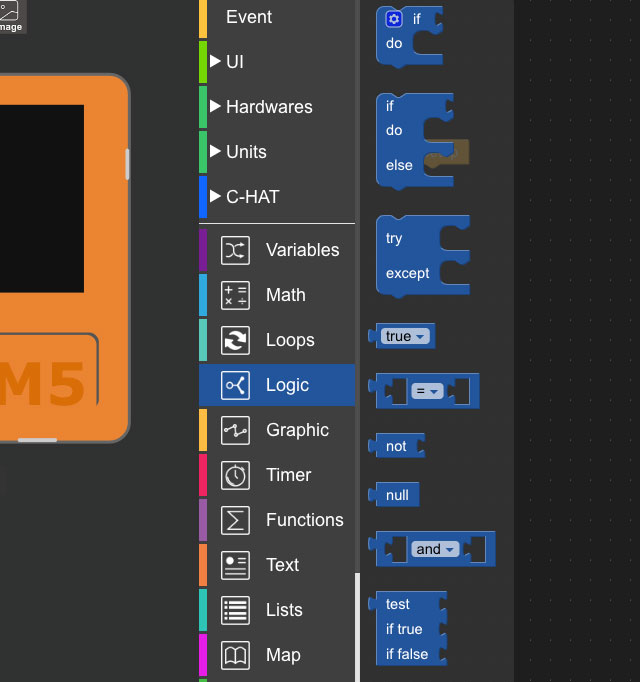
Task: Select the Logic category
Action: coord(287,385)
